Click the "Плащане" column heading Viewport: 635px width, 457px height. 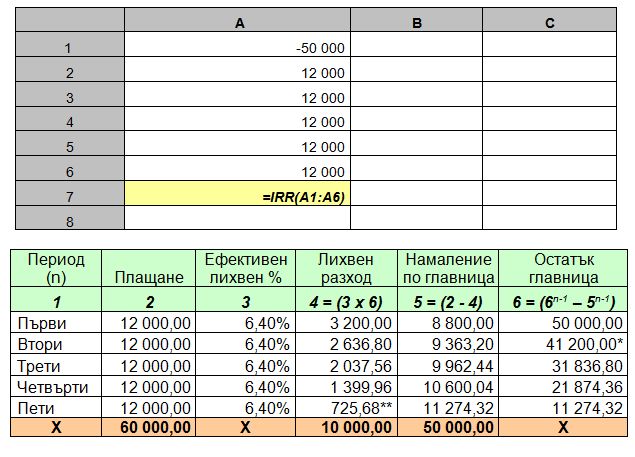(x=150, y=277)
